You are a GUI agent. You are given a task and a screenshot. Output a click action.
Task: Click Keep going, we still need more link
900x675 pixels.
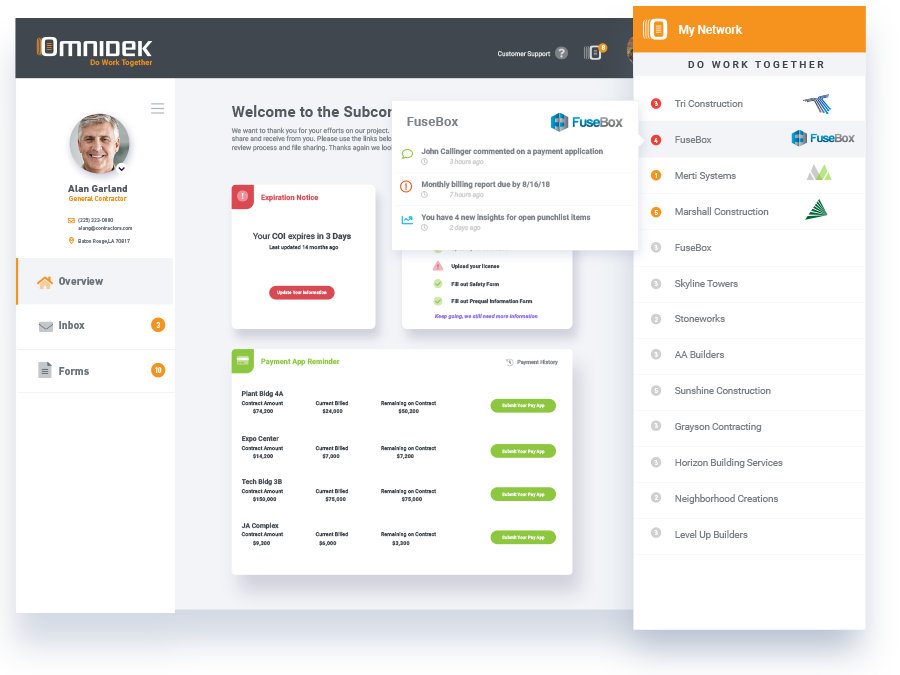point(486,316)
